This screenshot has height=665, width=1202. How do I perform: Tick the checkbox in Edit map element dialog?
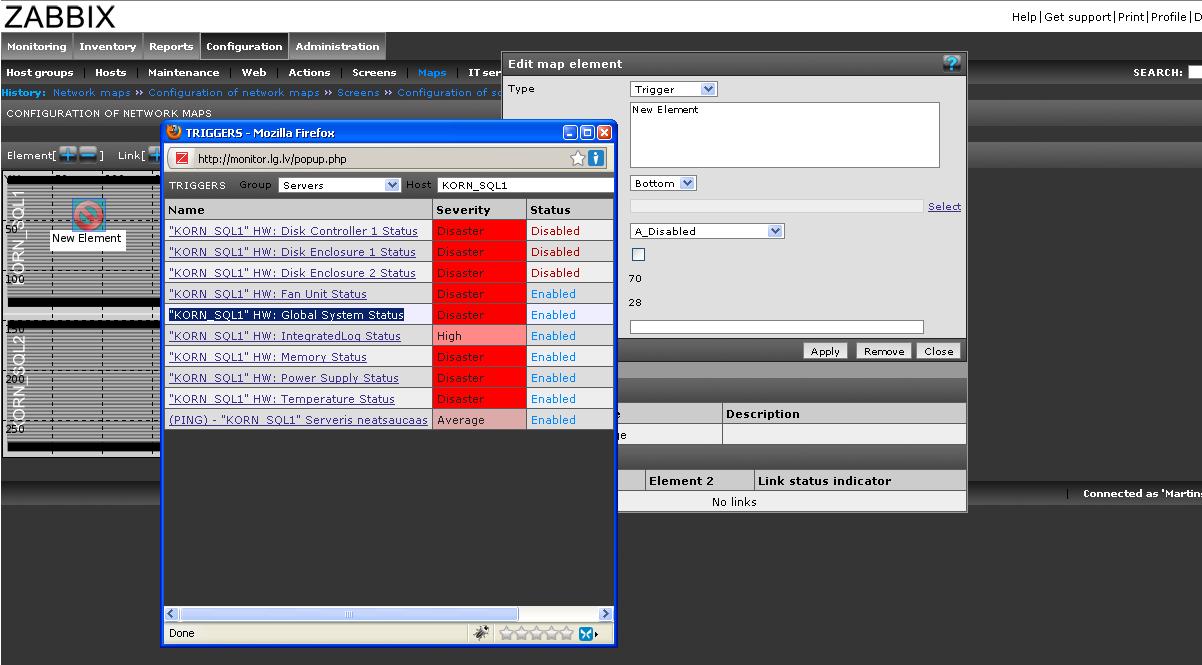tap(639, 254)
